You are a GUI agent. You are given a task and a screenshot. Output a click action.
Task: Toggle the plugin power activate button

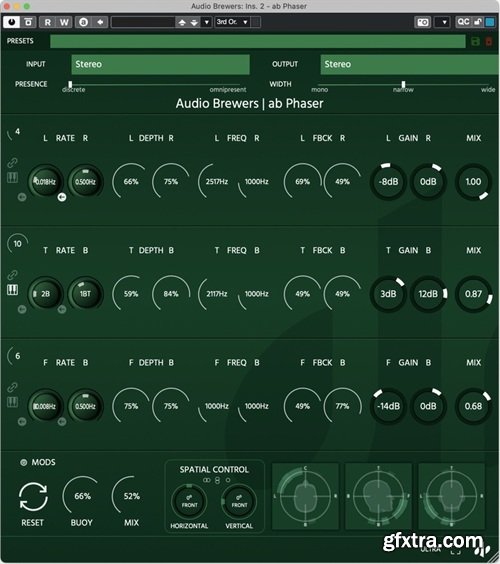[x=12, y=22]
